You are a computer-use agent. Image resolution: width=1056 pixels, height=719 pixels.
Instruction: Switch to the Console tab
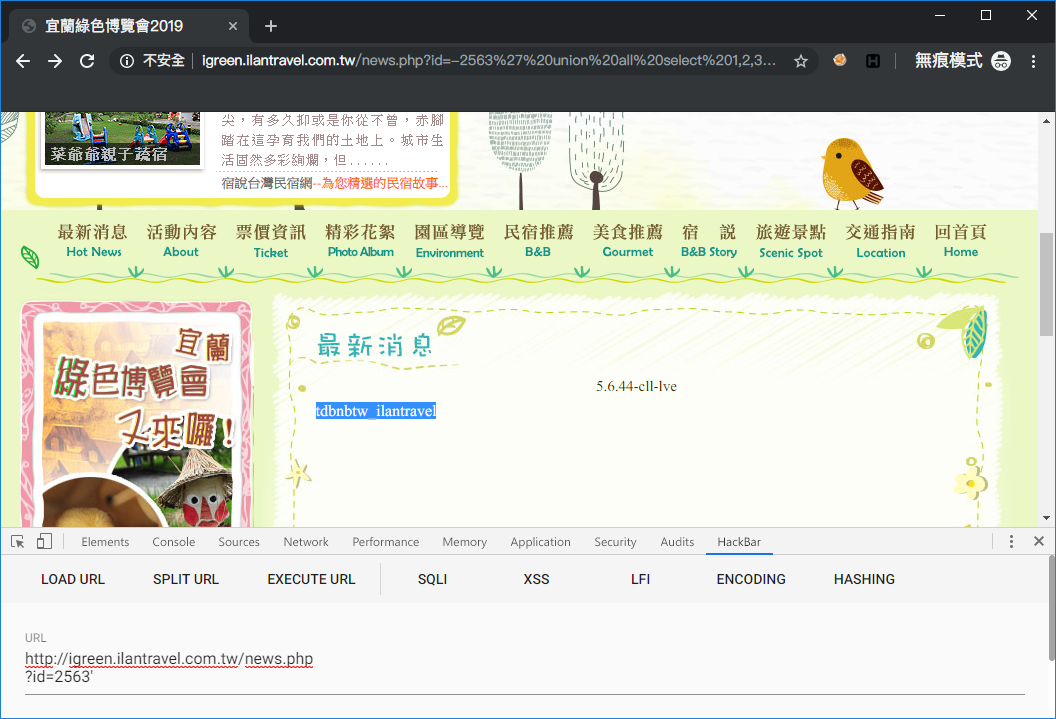click(x=174, y=542)
